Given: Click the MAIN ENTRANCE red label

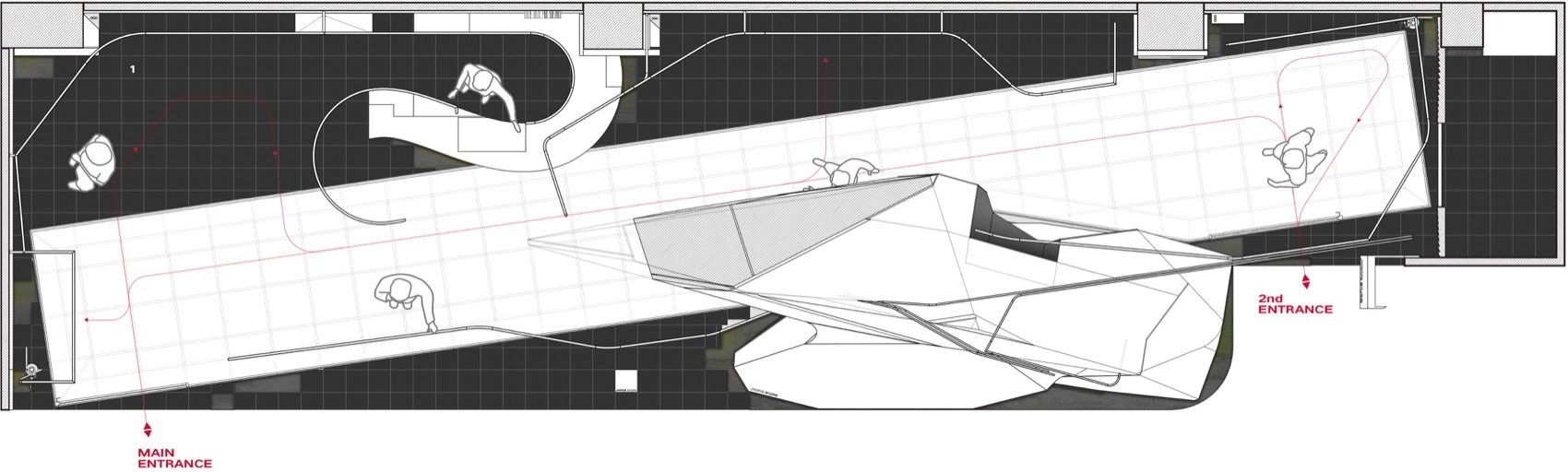Looking at the screenshot, I should [x=174, y=458].
